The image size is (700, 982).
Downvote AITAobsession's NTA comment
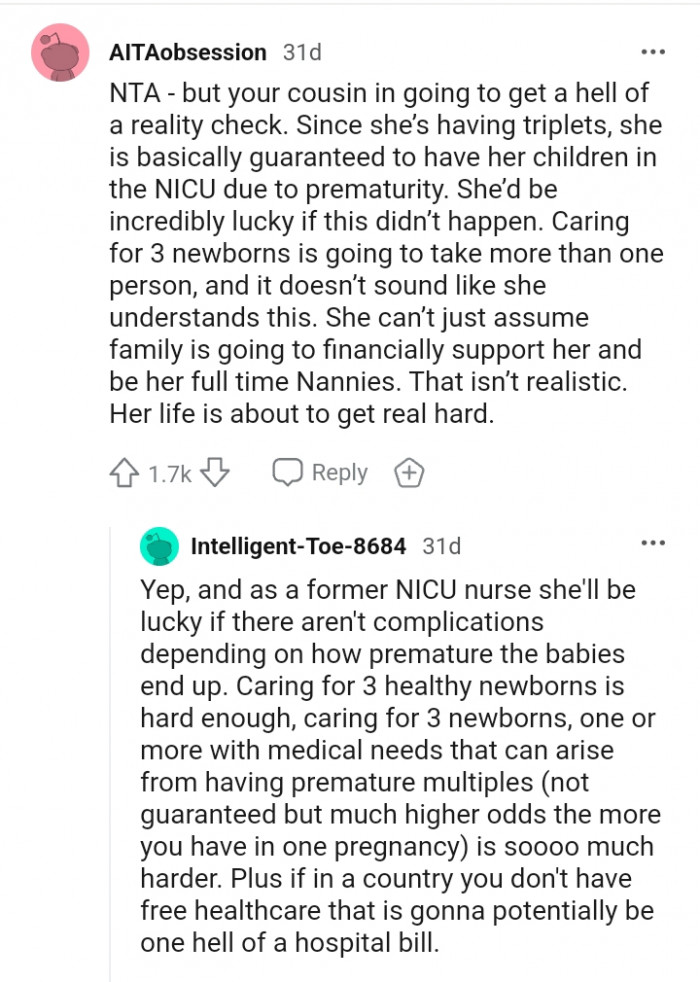click(216, 472)
